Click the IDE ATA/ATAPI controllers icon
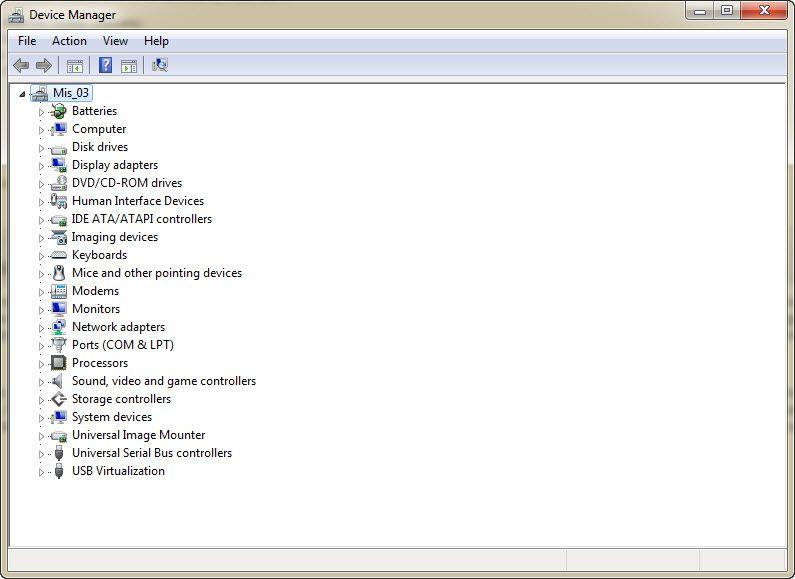 coord(59,220)
